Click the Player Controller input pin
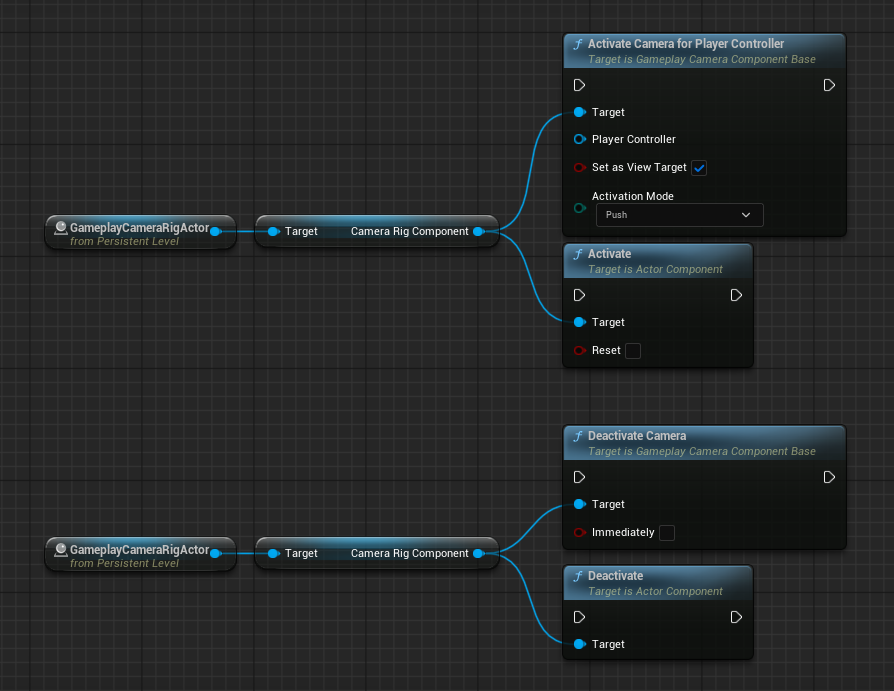This screenshot has width=894, height=691. [580, 139]
